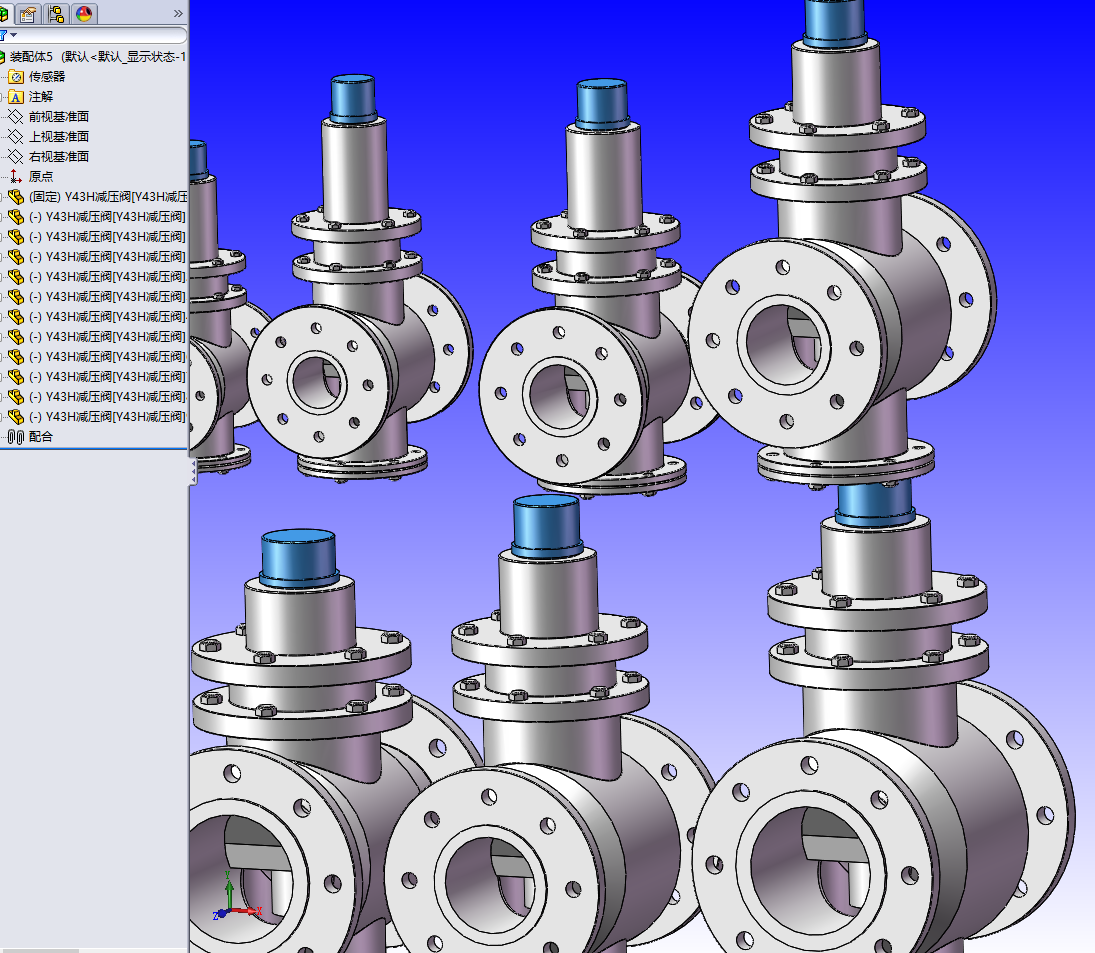Select the 配合 mates folder
The image size is (1095, 953).
pyautogui.click(x=31, y=437)
